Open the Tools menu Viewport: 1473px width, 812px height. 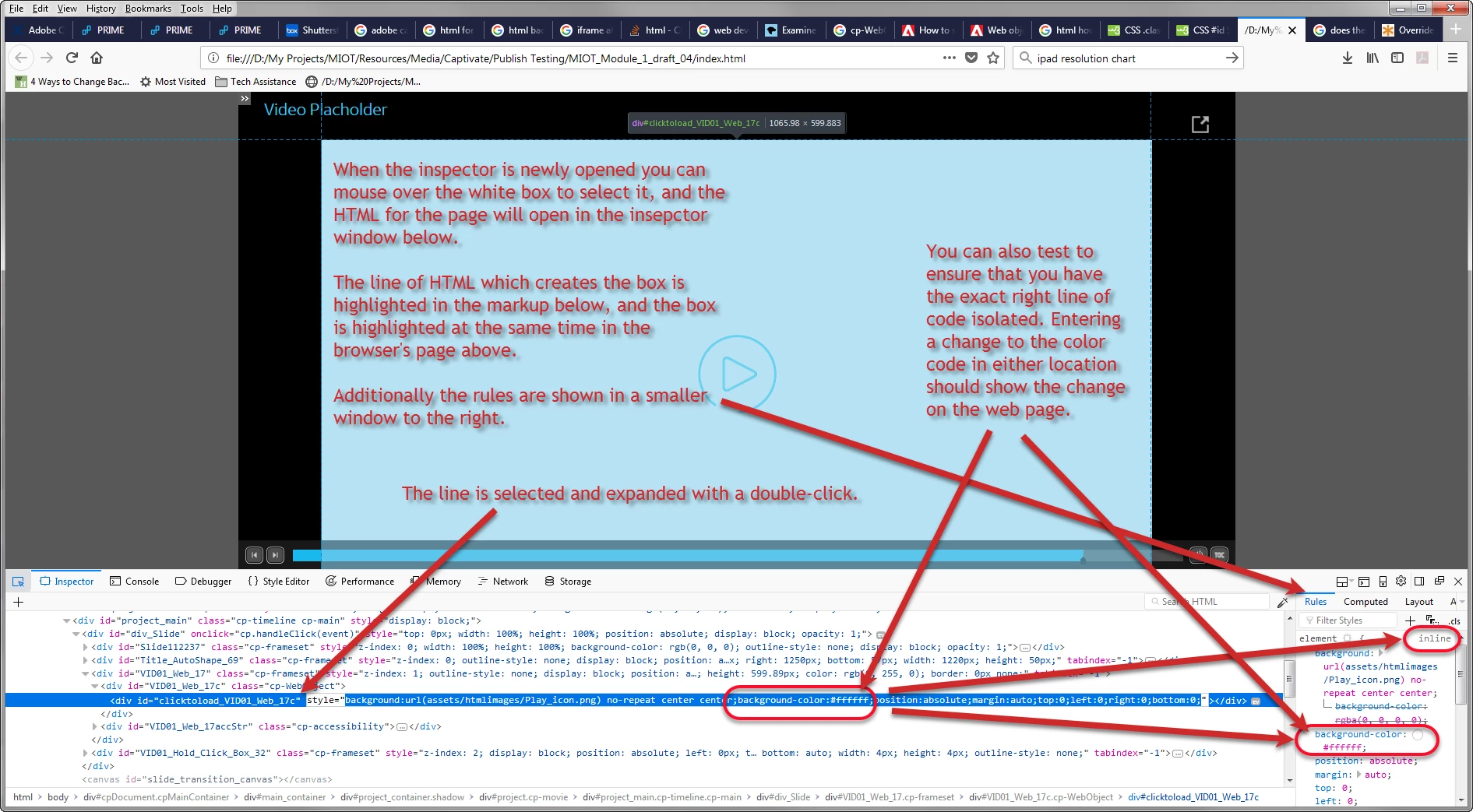pyautogui.click(x=192, y=9)
